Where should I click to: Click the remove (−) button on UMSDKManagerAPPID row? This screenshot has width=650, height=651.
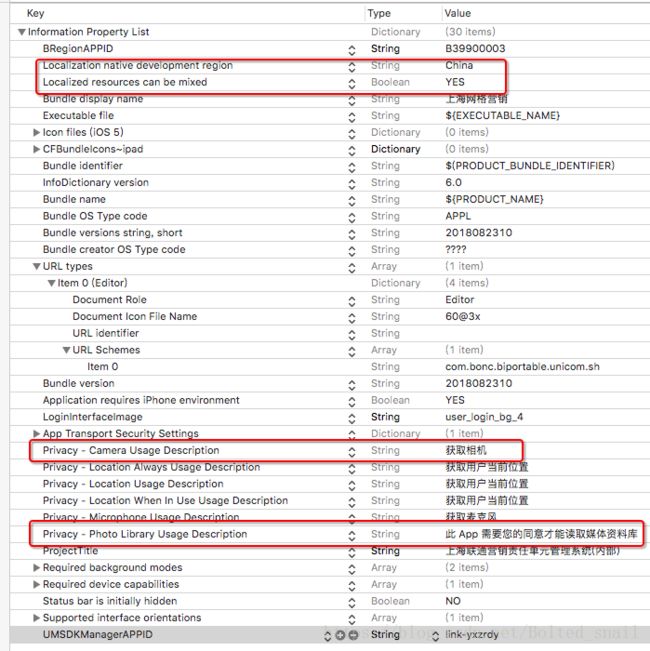[x=353, y=635]
